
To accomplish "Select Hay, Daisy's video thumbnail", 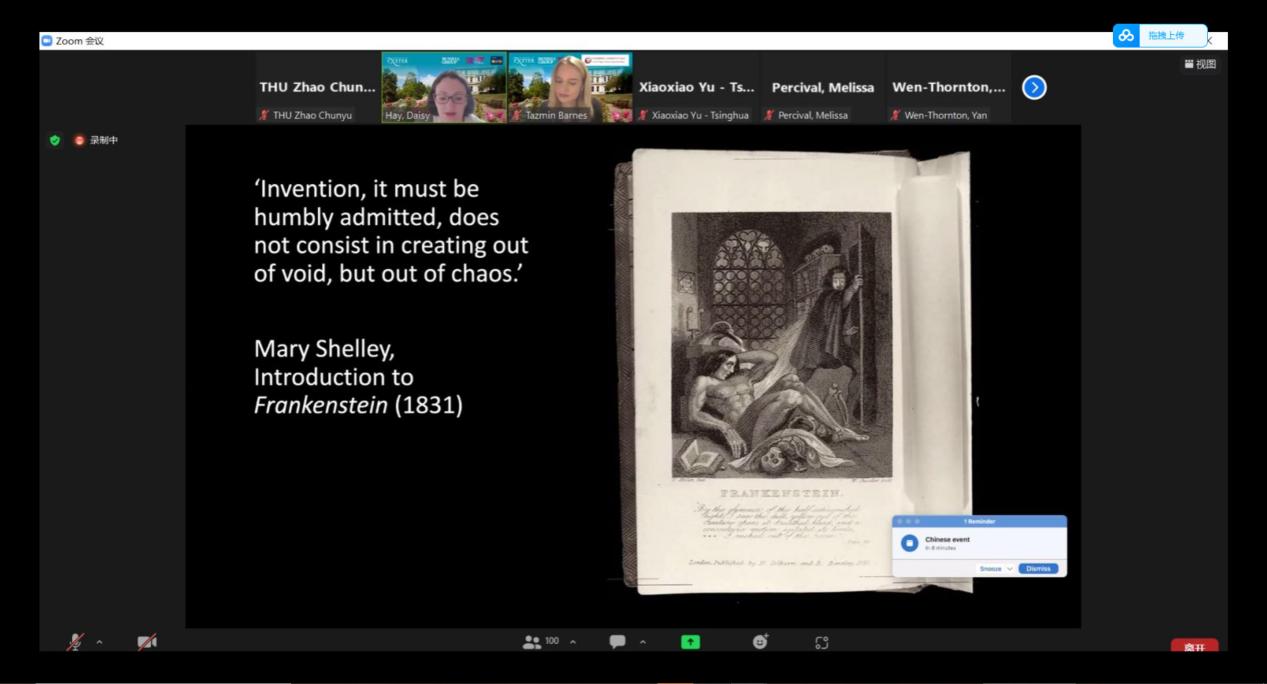I will 444,88.
